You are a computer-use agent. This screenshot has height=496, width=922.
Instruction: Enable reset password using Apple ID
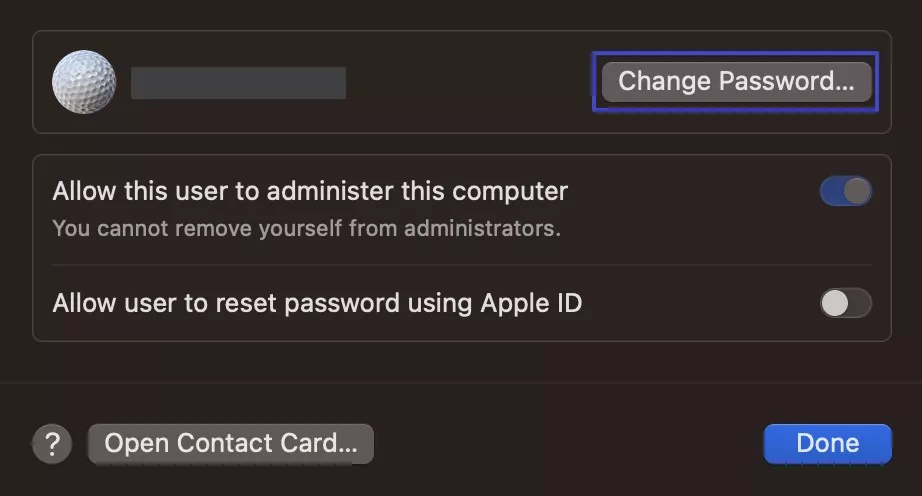point(845,303)
